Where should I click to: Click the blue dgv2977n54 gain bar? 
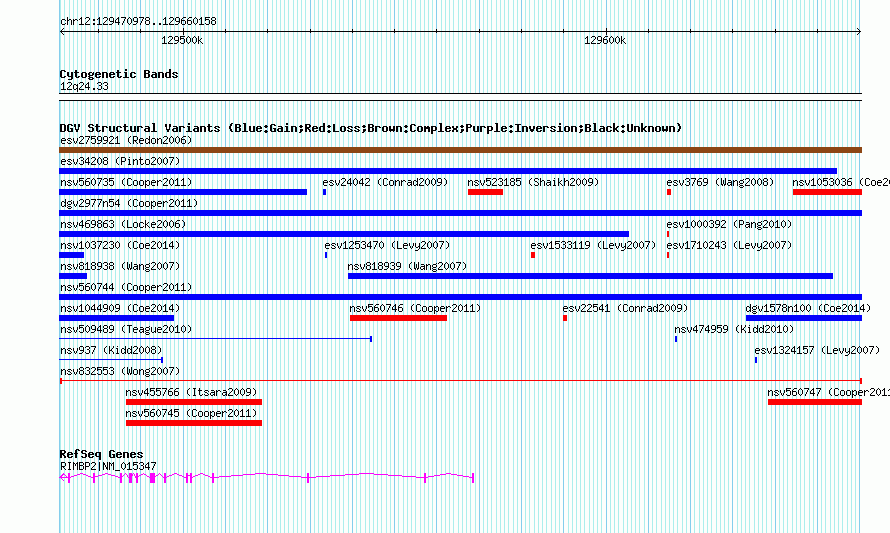[x=460, y=213]
